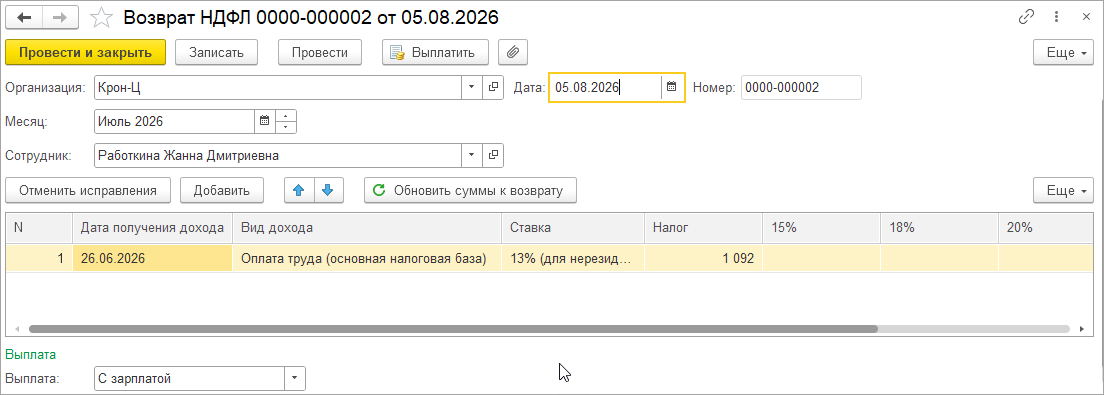Open calendar picker for Месяц
The height and width of the screenshot is (395, 1104).
pos(265,121)
